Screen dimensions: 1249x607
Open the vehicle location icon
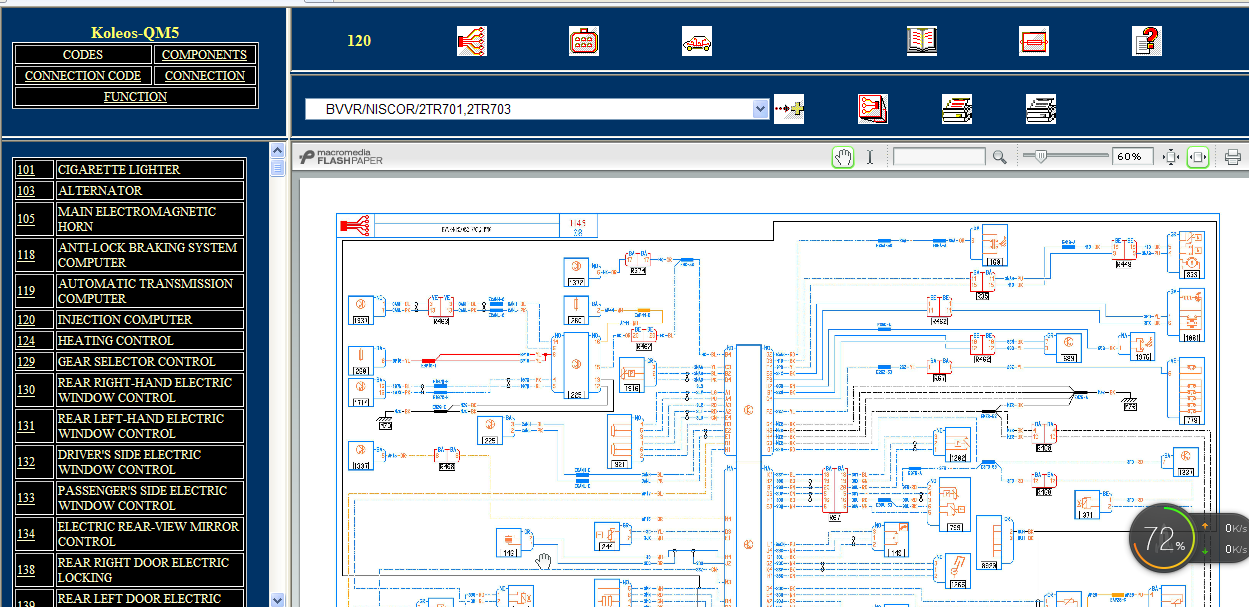[697, 41]
